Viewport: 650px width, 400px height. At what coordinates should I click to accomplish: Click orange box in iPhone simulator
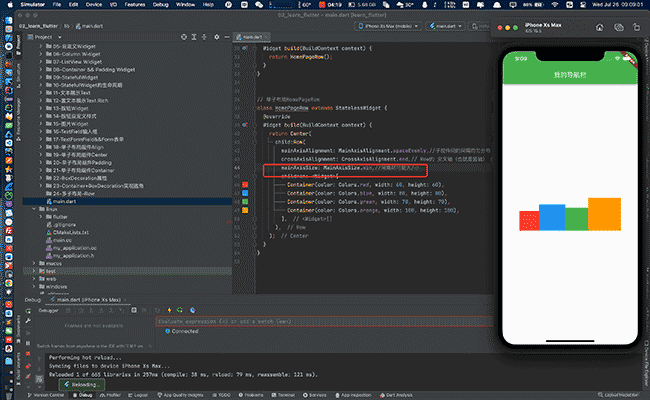[x=604, y=214]
